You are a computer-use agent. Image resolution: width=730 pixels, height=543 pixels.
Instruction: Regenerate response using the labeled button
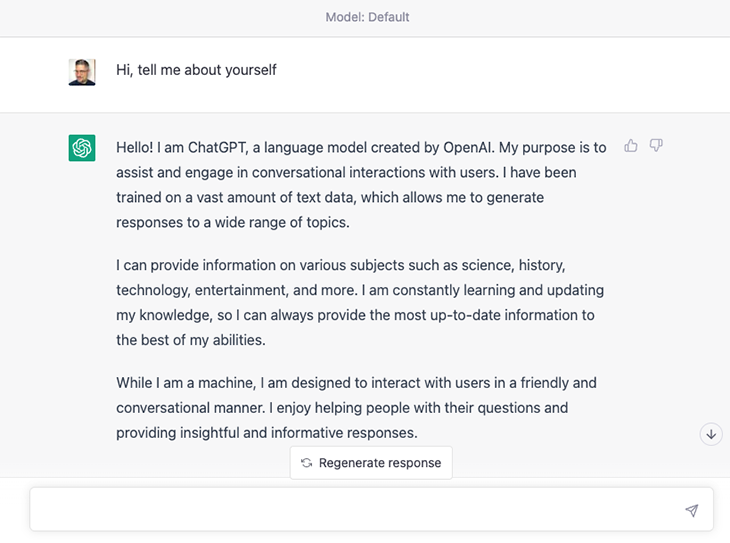tap(371, 463)
